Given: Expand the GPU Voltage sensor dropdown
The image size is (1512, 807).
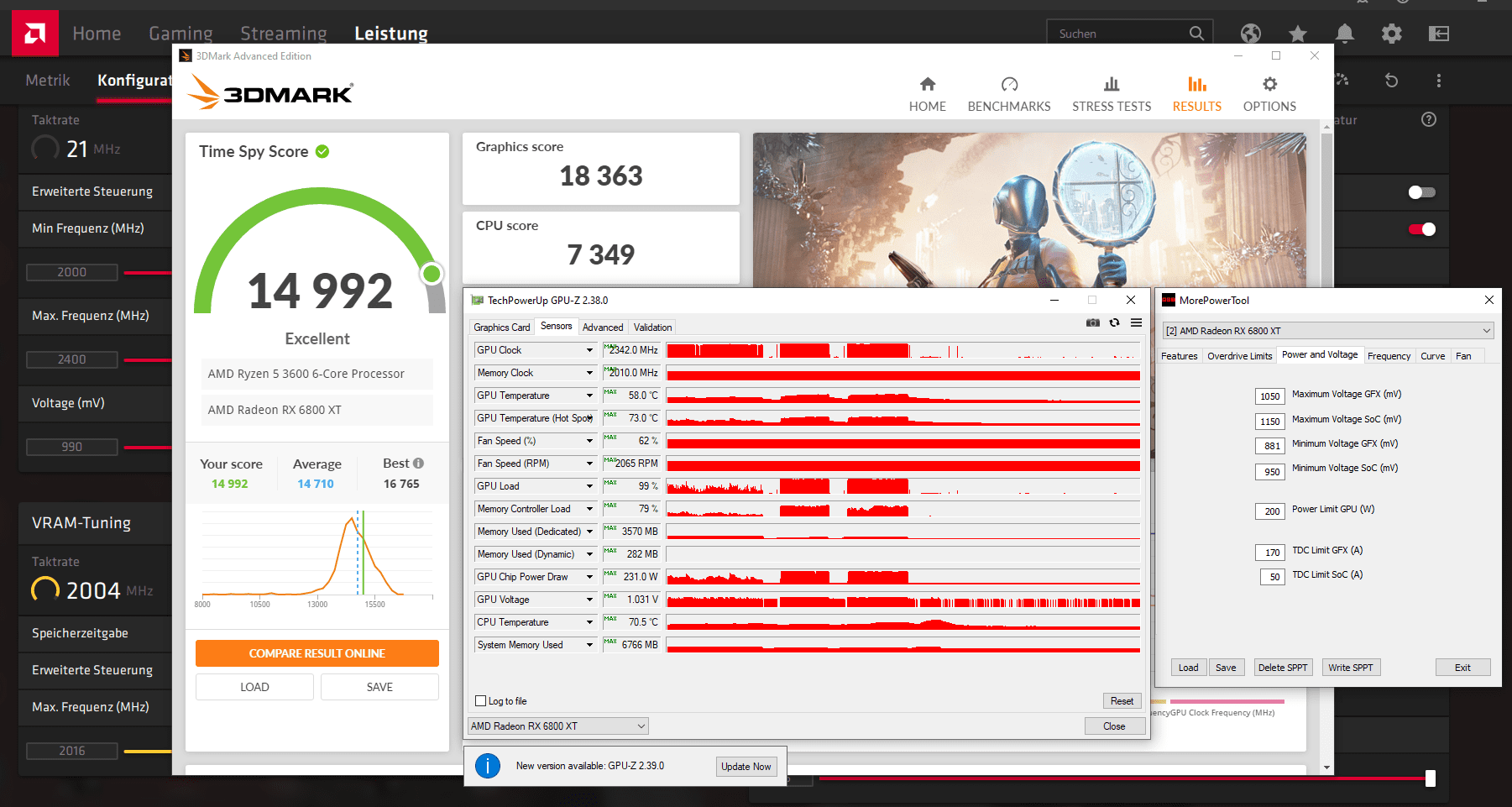Looking at the screenshot, I should tap(589, 600).
